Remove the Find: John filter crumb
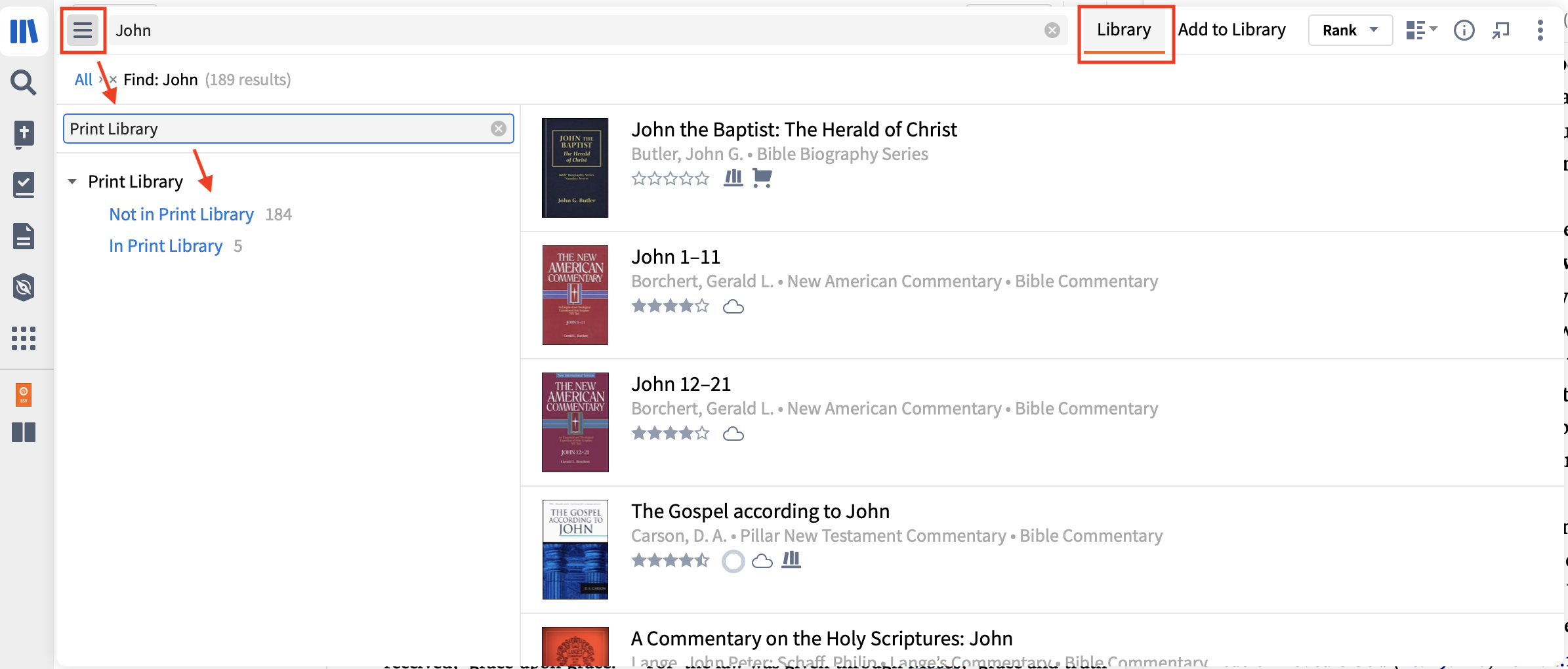Image resolution: width=1568 pixels, height=669 pixels. tap(113, 79)
